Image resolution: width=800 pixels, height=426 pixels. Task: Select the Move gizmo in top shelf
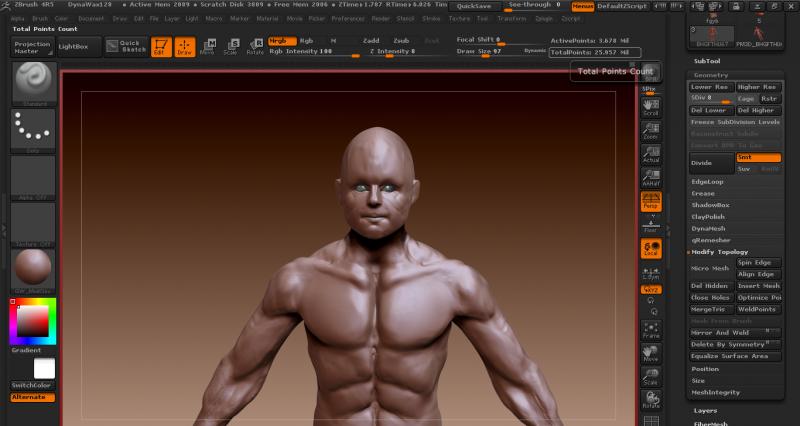tap(208, 46)
